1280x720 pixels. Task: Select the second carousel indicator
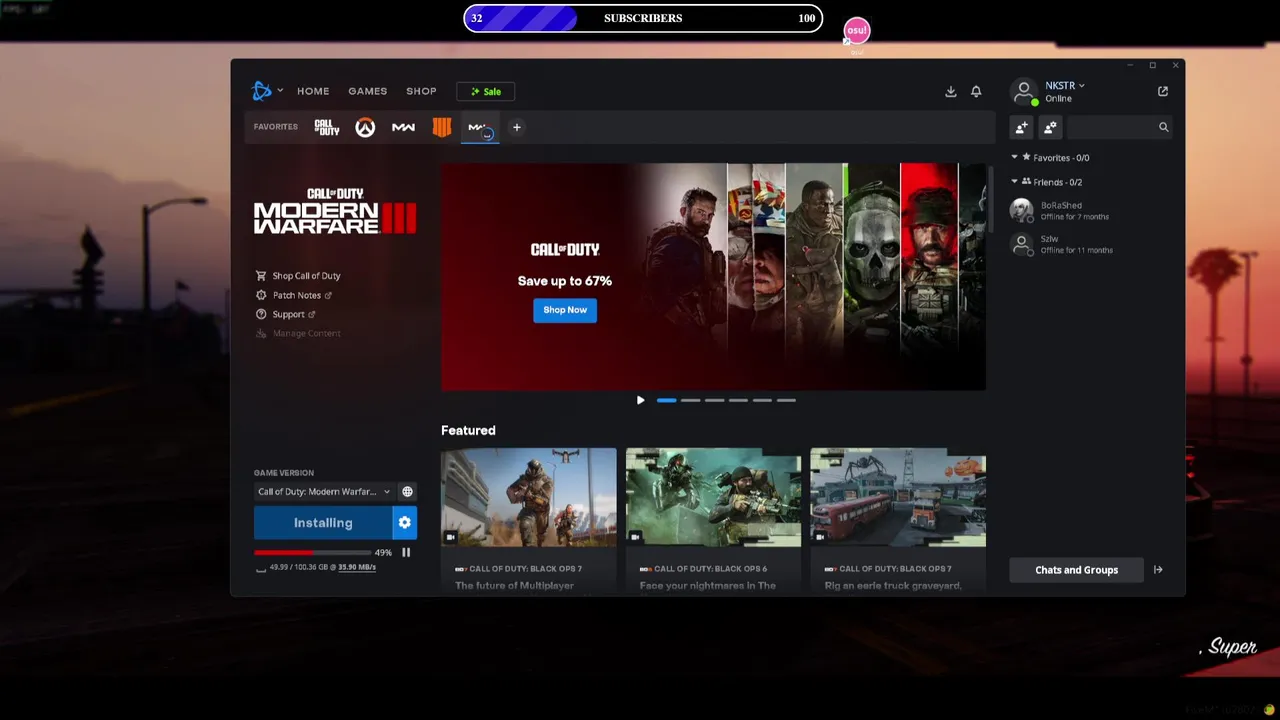690,400
